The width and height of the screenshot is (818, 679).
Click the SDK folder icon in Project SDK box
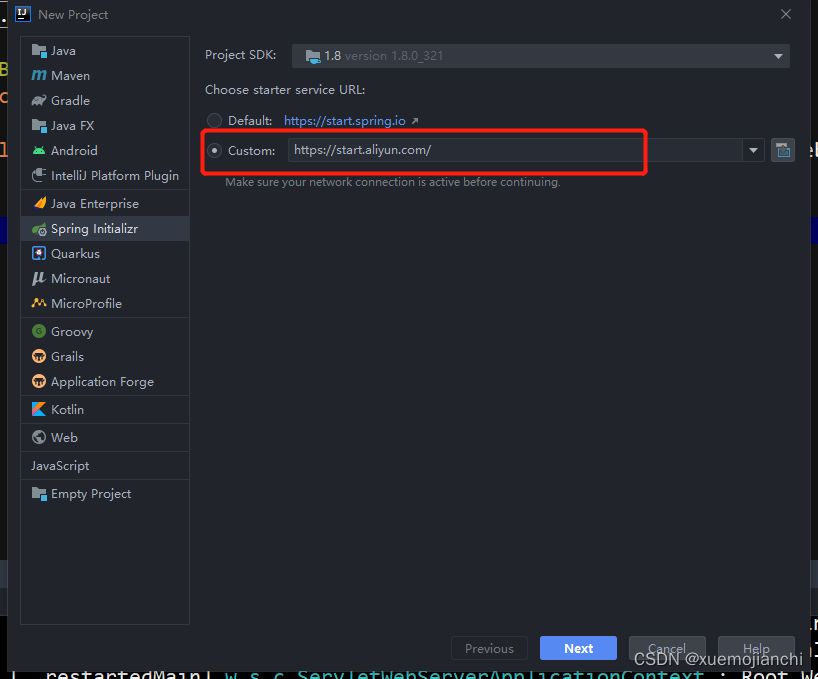[313, 56]
